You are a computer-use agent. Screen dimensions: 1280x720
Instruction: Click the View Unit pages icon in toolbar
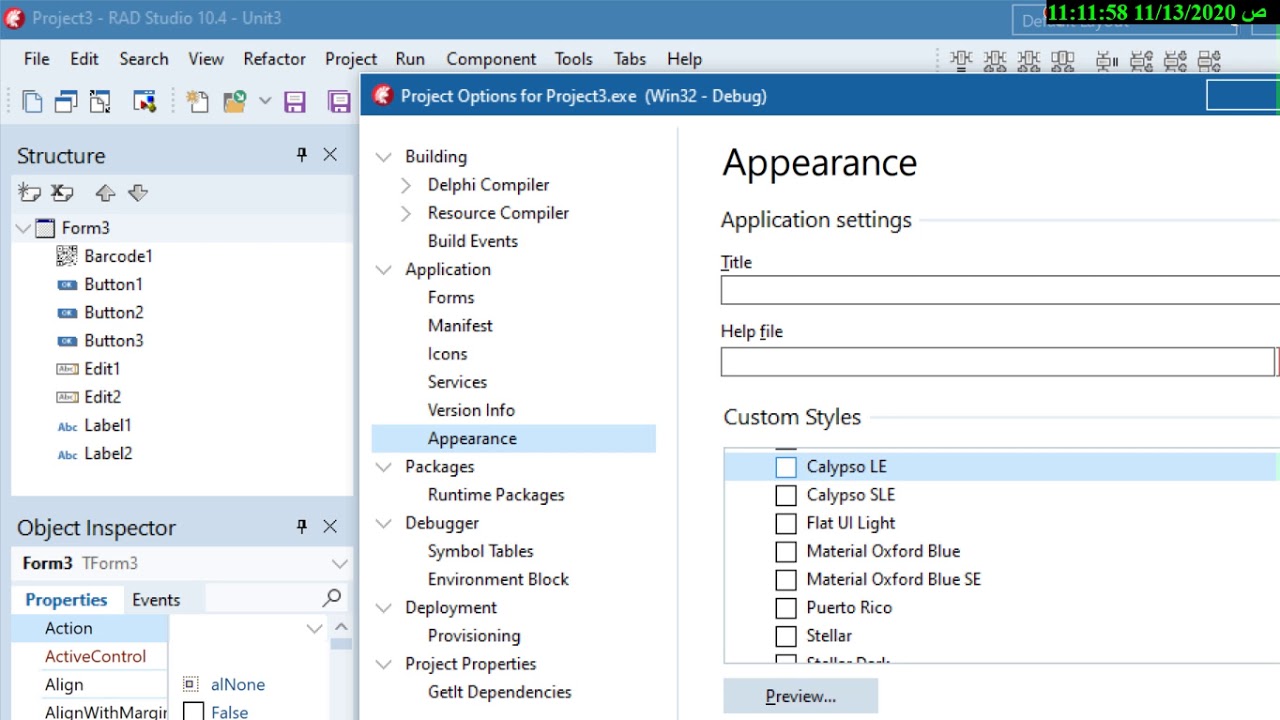(x=33, y=101)
